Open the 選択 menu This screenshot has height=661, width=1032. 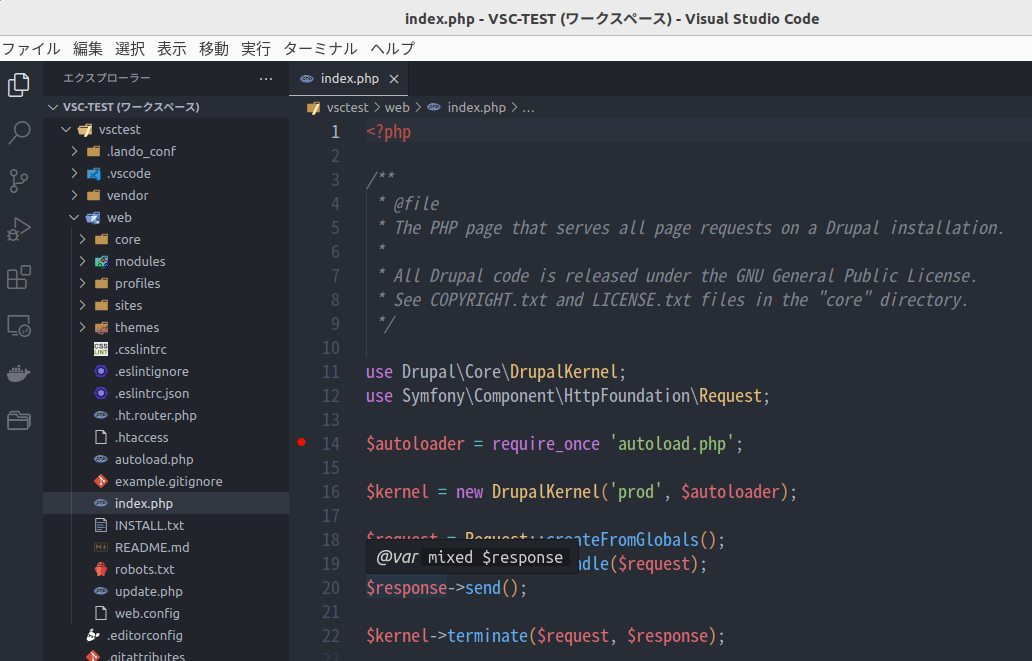[x=130, y=49]
